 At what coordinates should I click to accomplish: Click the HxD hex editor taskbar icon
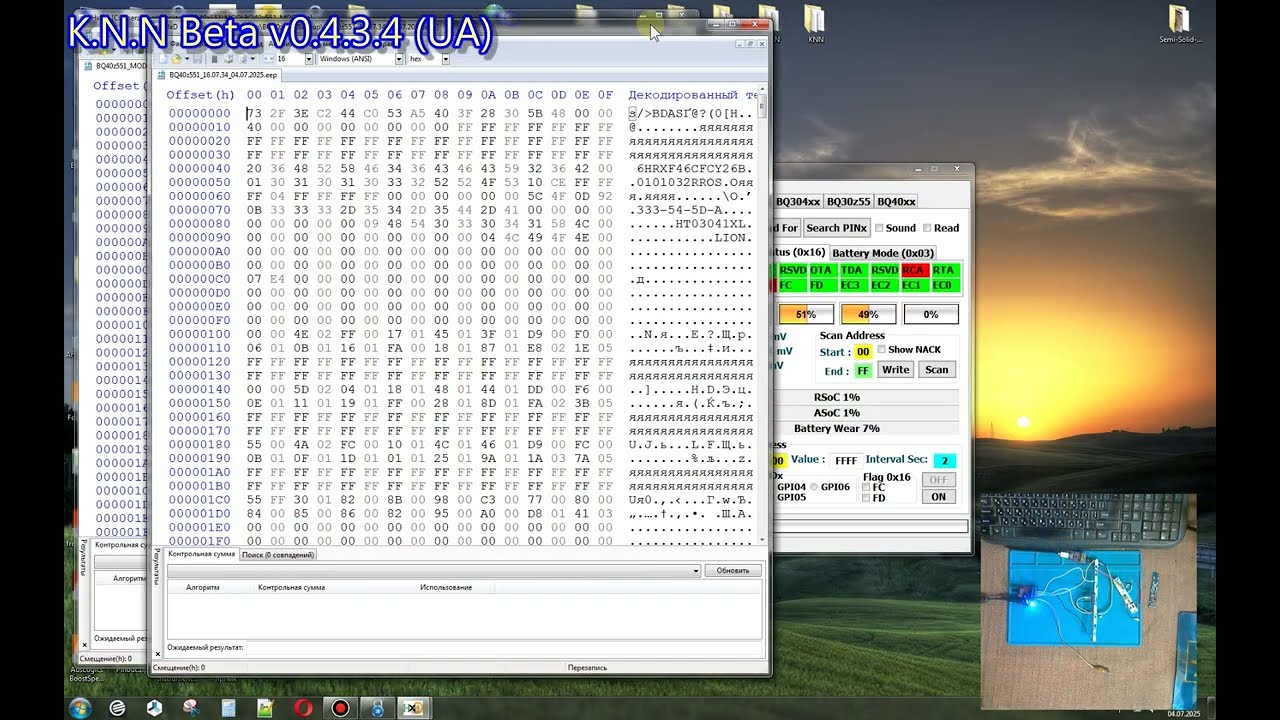coord(413,708)
